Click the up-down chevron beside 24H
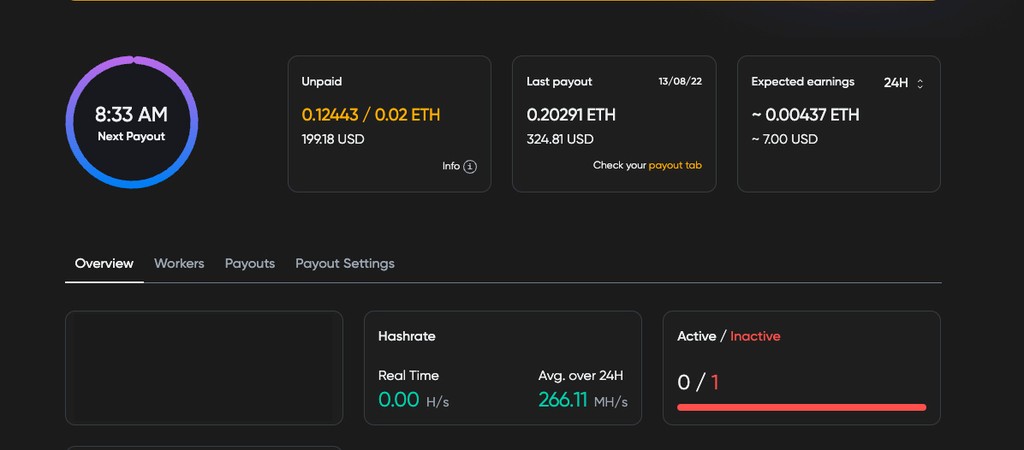This screenshot has height=450, width=1024. click(920, 84)
